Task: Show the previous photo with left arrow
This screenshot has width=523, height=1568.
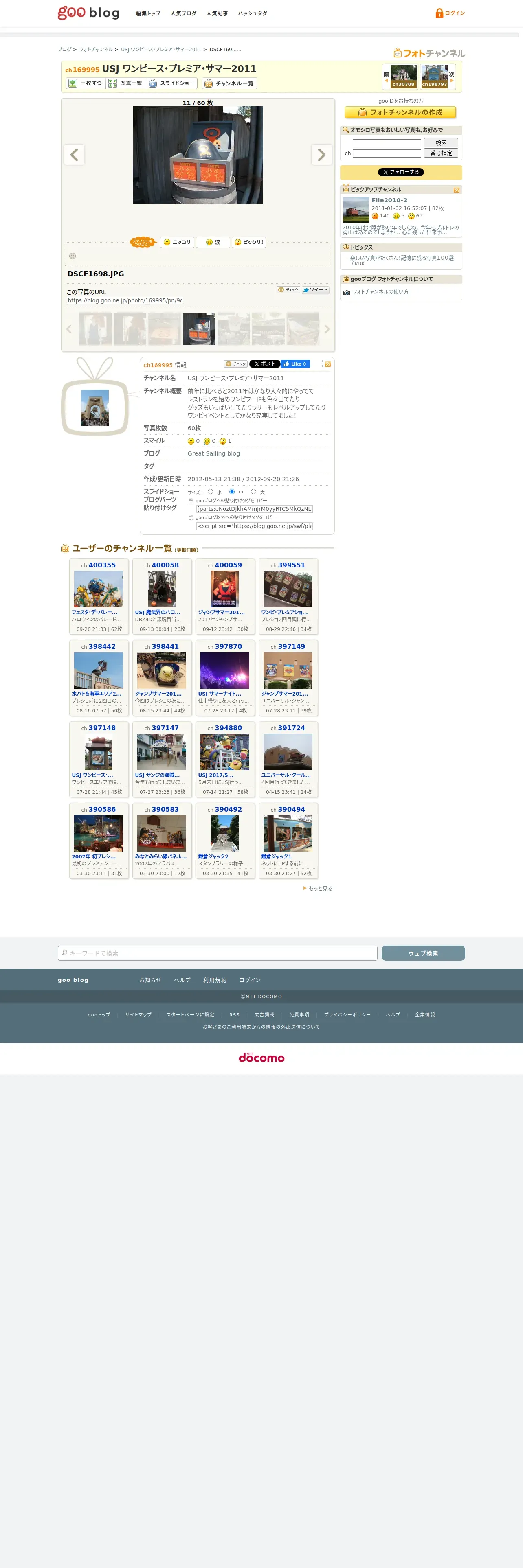Action: pos(74,155)
